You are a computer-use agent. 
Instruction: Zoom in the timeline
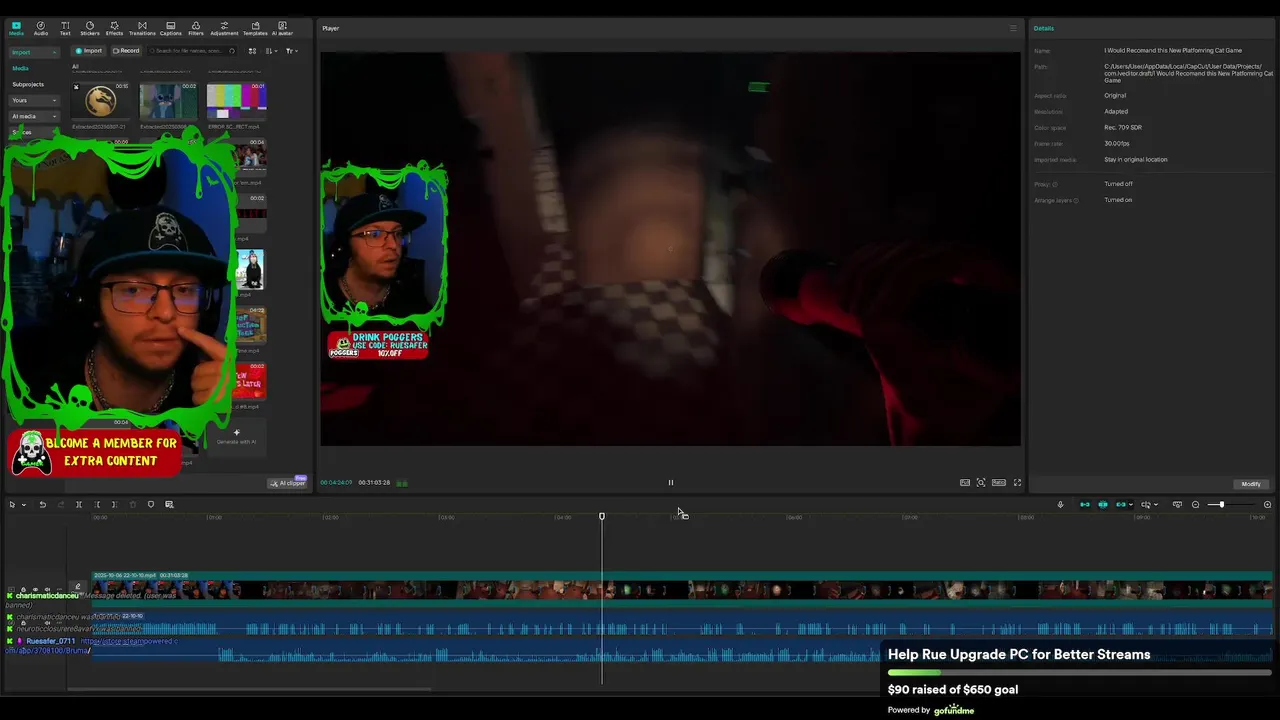1267,505
